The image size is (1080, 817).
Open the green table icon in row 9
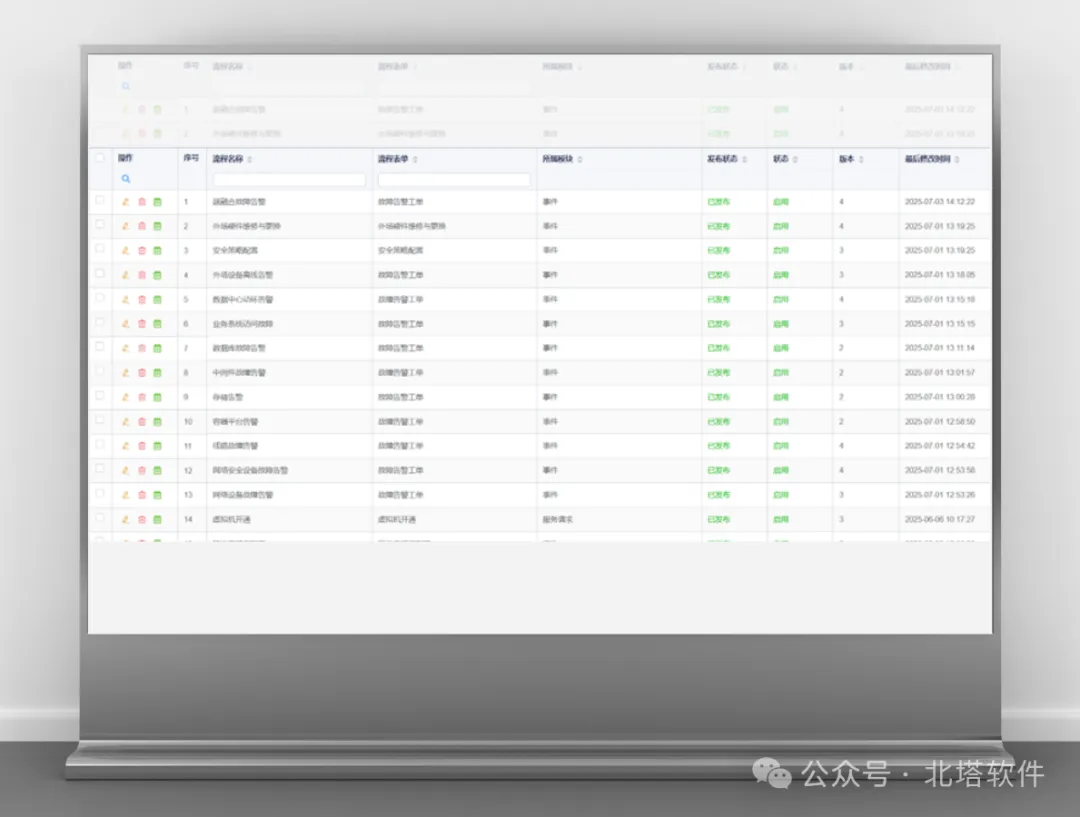[157, 397]
